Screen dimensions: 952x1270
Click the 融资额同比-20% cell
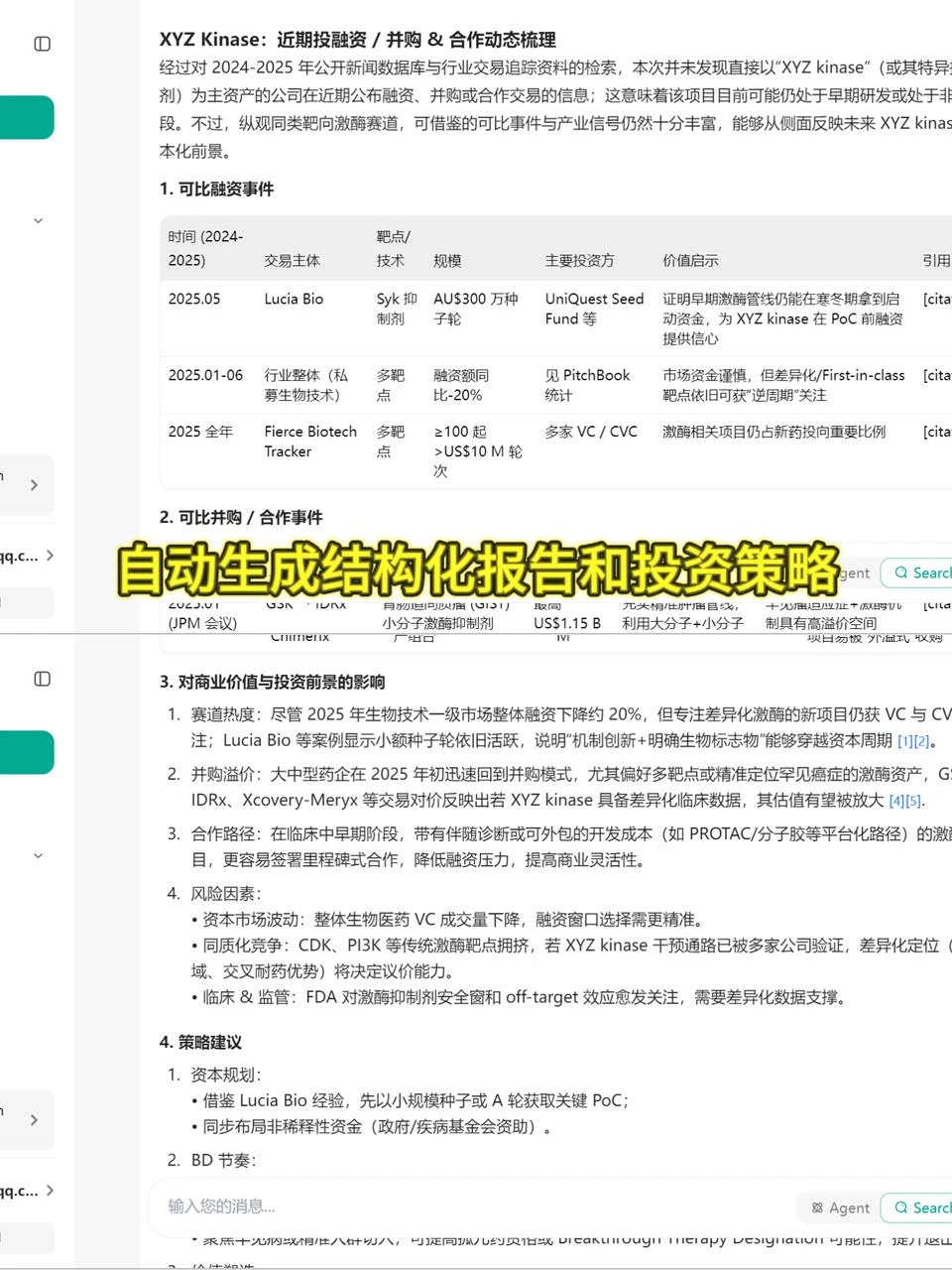tap(461, 385)
